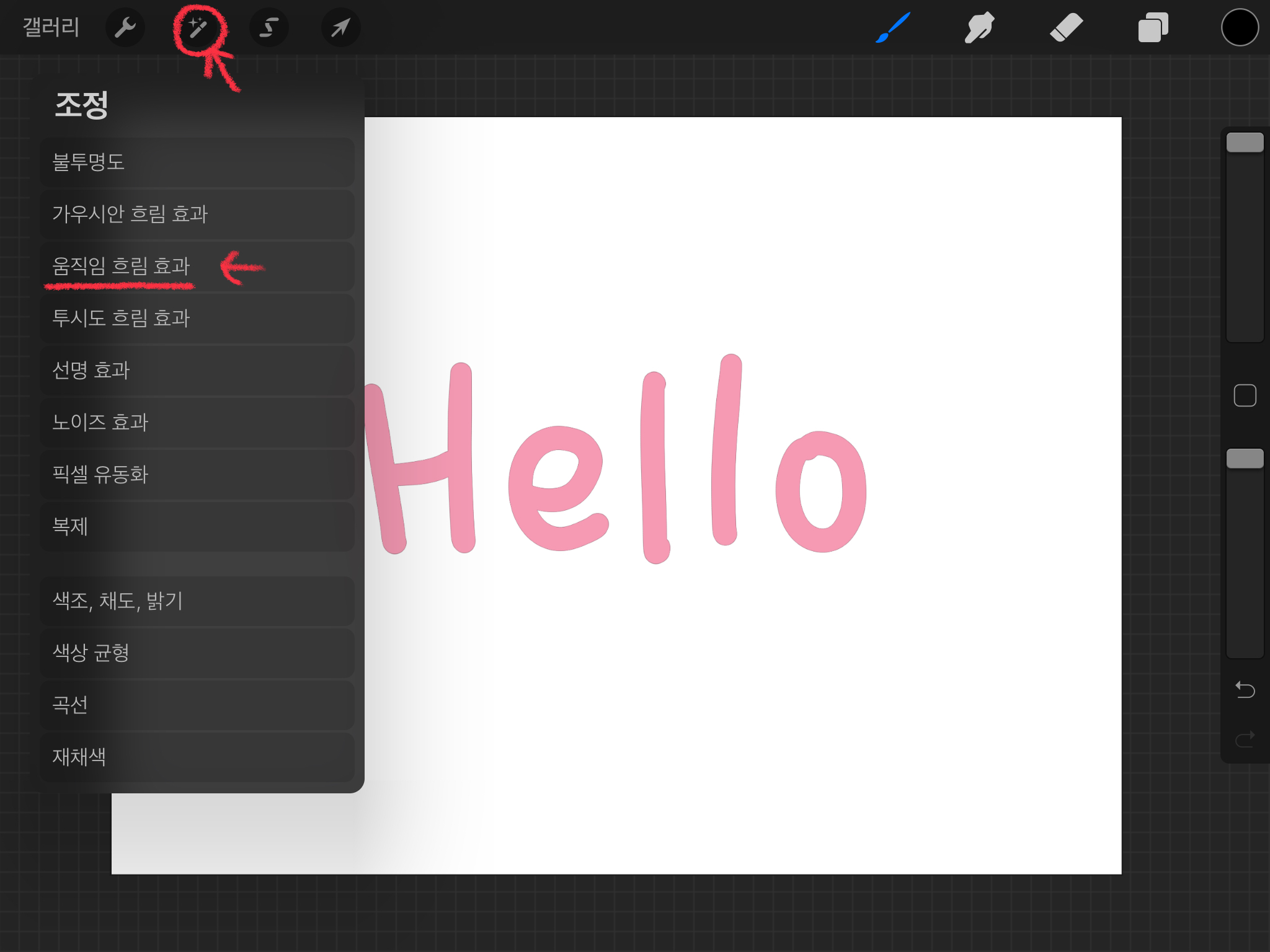This screenshot has width=1270, height=952.
Task: Choose the Smudge finger tool
Action: tap(979, 28)
